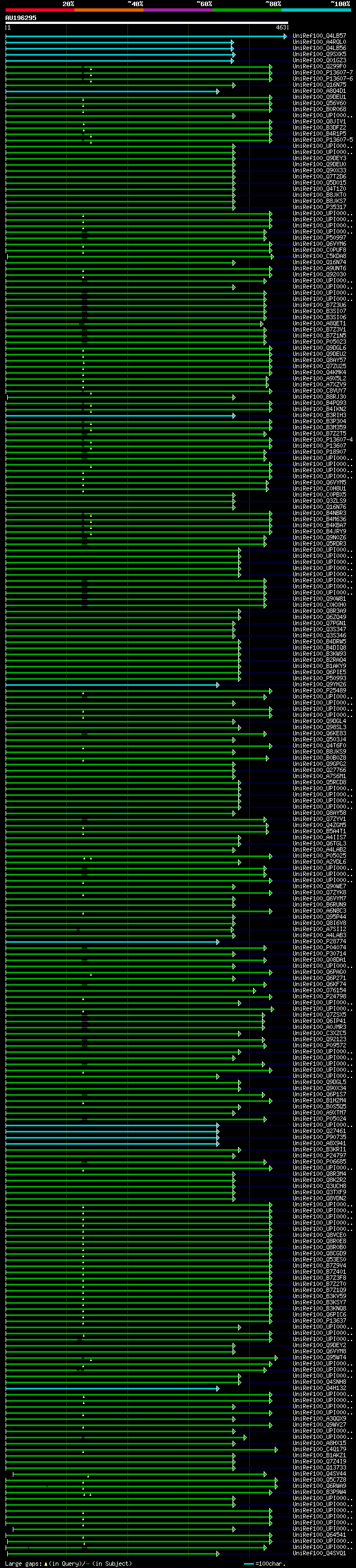
Task: Click the green ~80% identity legend segment
Action: coord(247,10)
